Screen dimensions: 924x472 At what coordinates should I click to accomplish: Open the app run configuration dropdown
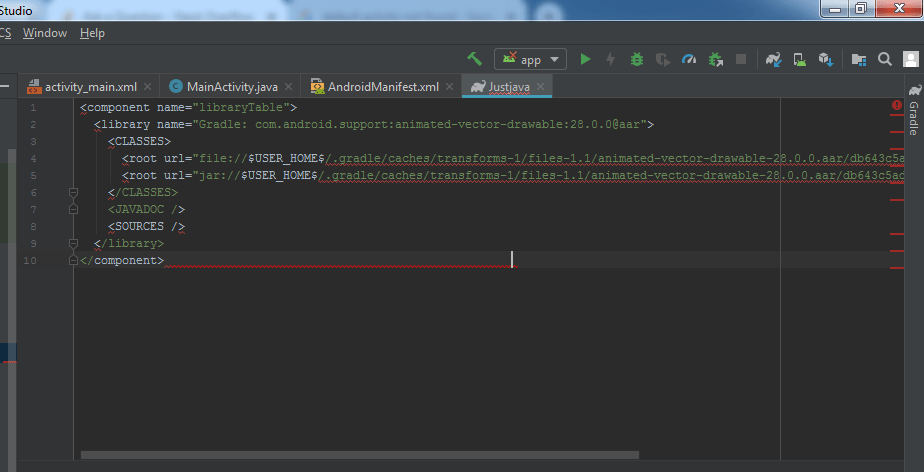[x=530, y=60]
